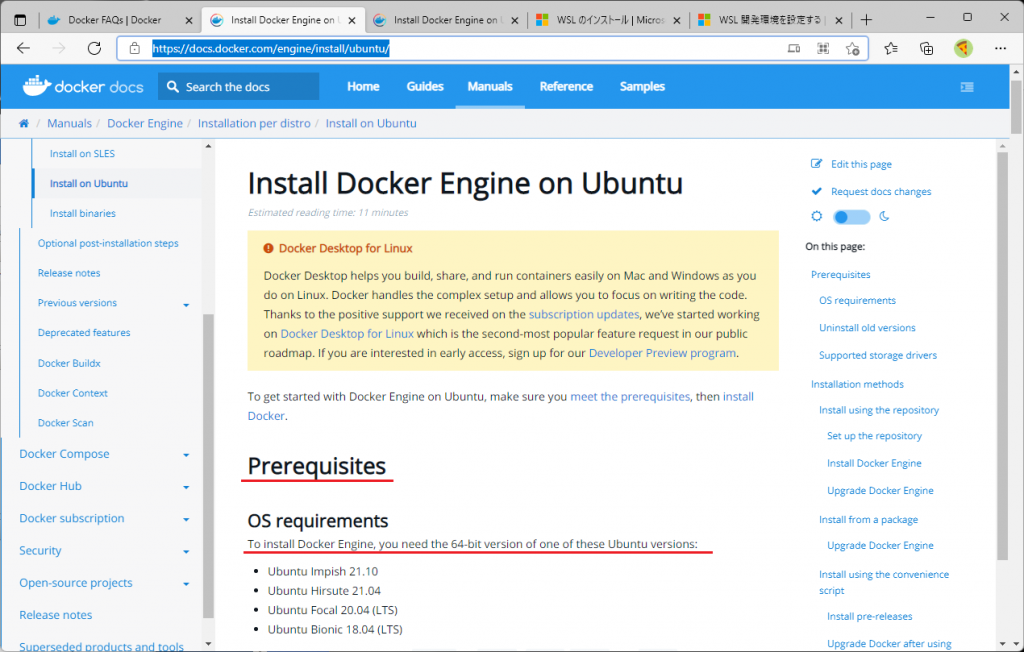Open Optional post-installation steps
This screenshot has height=652, width=1024.
[108, 243]
